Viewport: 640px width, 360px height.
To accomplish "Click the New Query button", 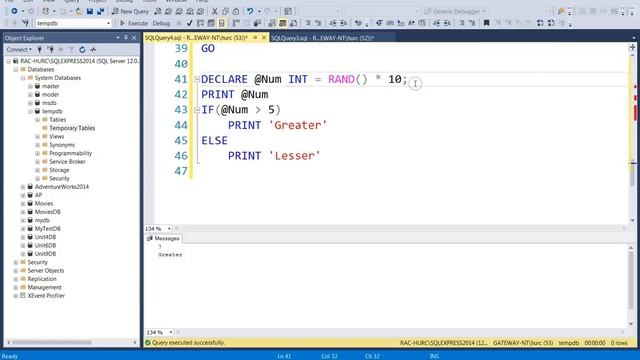I will pos(131,11).
